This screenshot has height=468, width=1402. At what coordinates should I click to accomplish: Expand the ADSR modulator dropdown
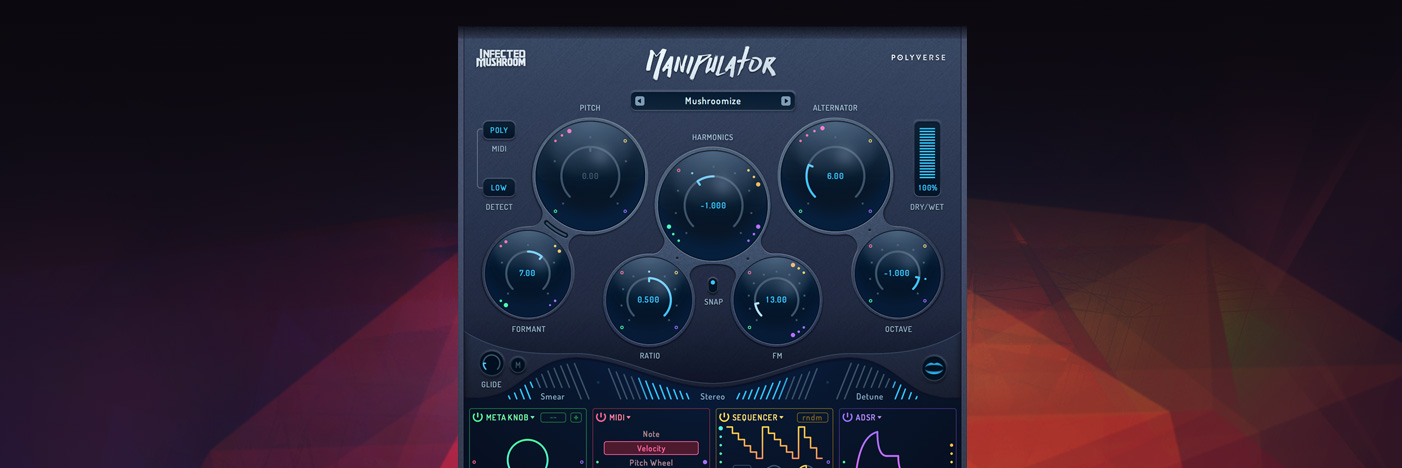point(880,418)
